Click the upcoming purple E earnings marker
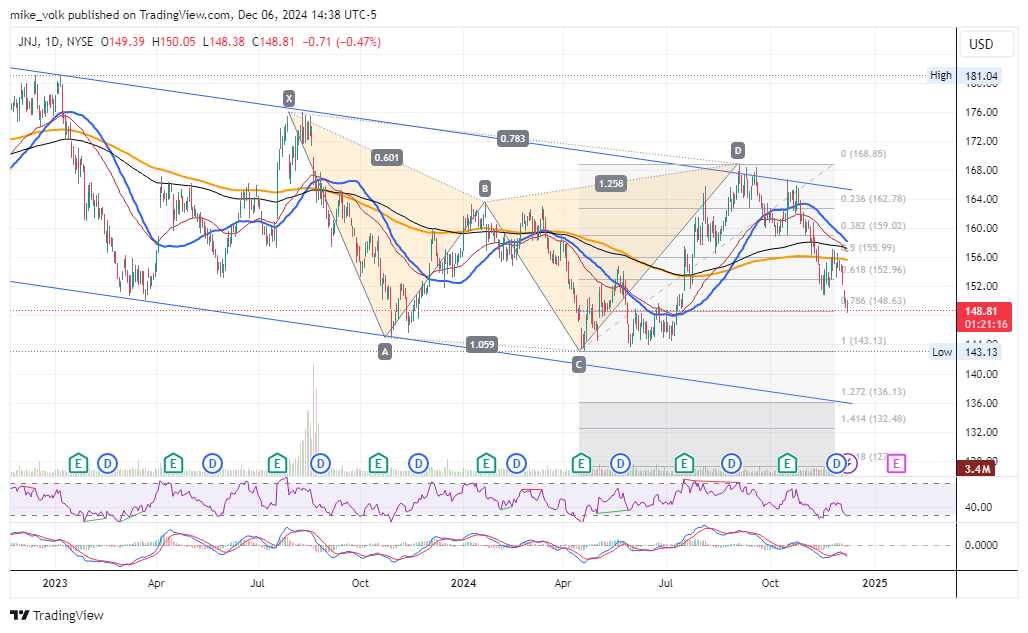Viewport: 1028px width, 633px height. pyautogui.click(x=896, y=464)
